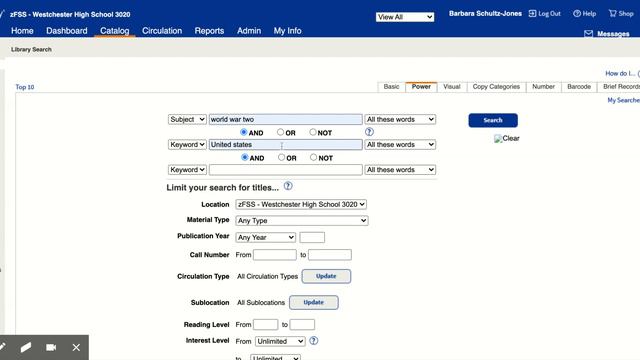Click the Library Search breadcrumb text
Image resolution: width=640 pixels, height=360 pixels.
31,49
